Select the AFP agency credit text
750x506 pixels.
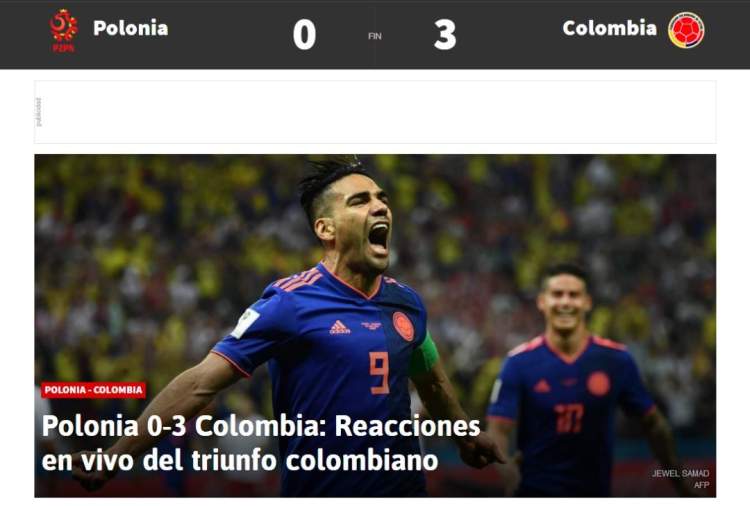coord(702,484)
